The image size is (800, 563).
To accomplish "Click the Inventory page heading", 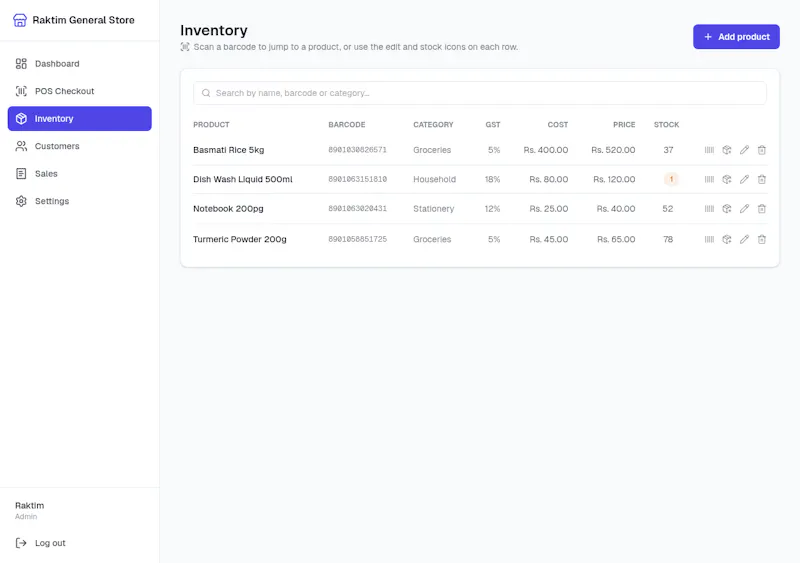I will point(214,30).
